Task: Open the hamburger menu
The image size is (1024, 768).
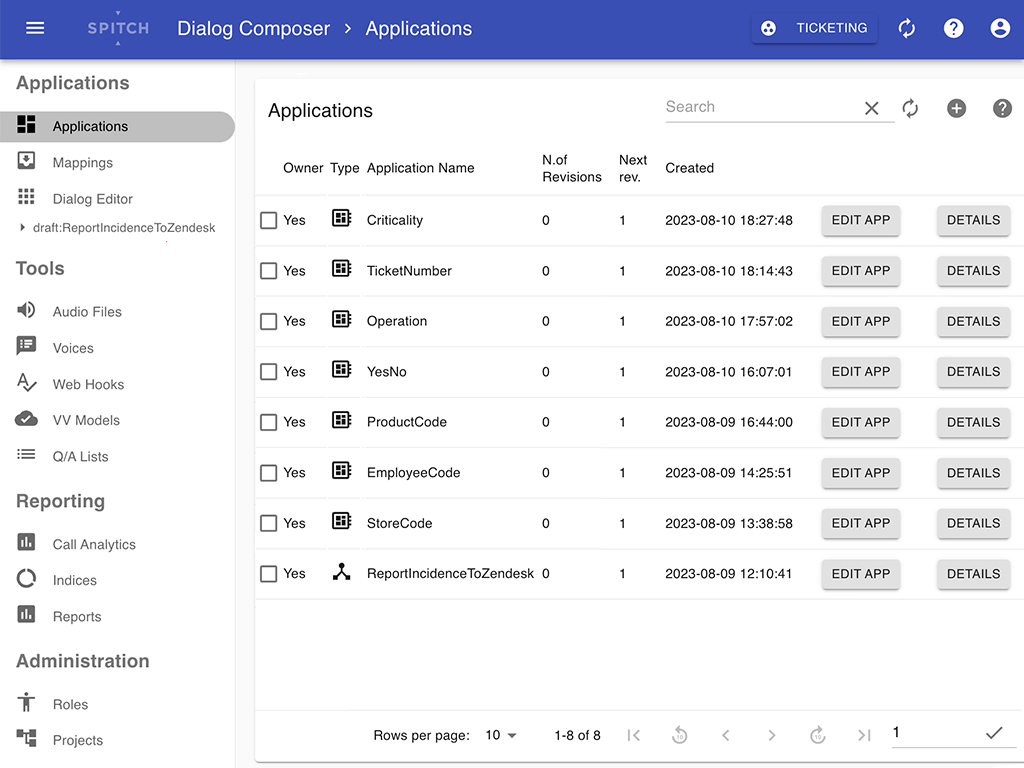Action: pyautogui.click(x=37, y=28)
